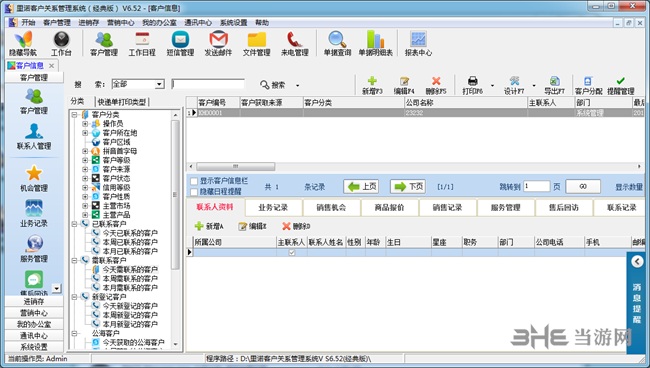The height and width of the screenshot is (368, 650).
Task: Open the 报表中心 icon
Action: [418, 43]
